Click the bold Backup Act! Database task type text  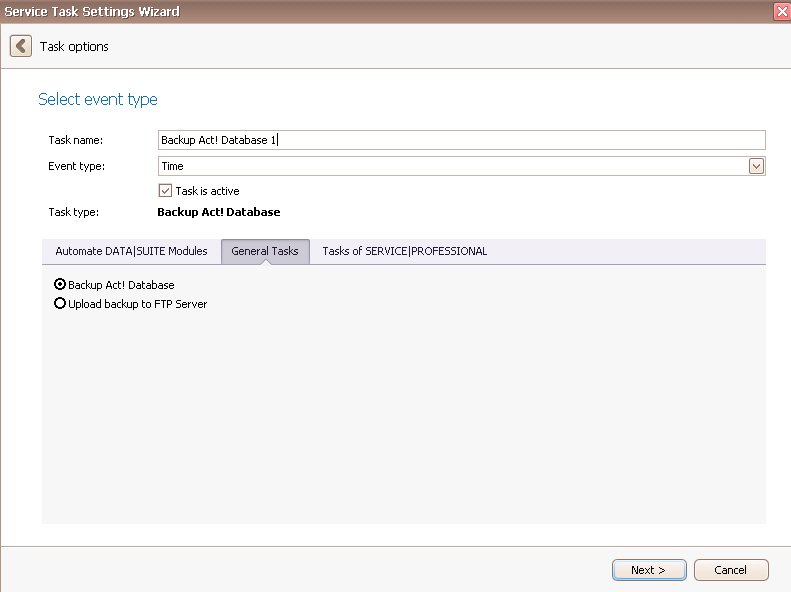tap(219, 212)
